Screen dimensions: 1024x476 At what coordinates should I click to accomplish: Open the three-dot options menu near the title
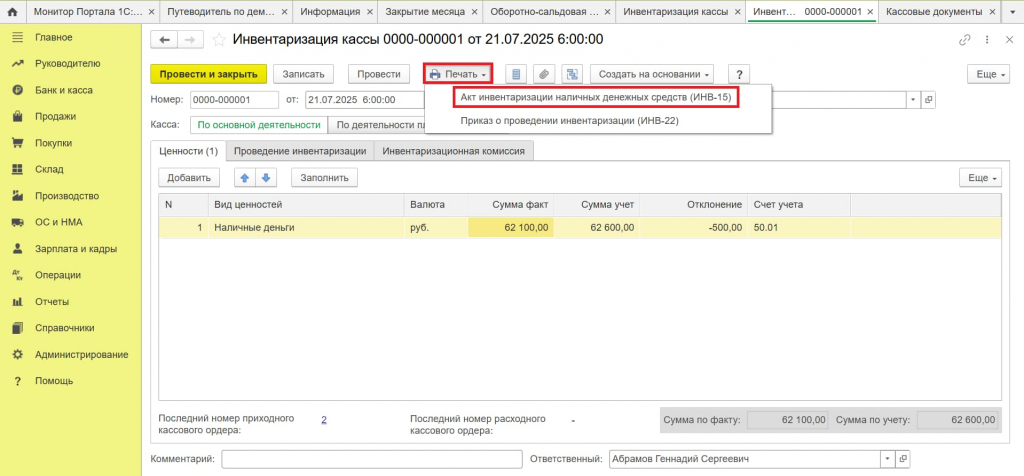987,40
